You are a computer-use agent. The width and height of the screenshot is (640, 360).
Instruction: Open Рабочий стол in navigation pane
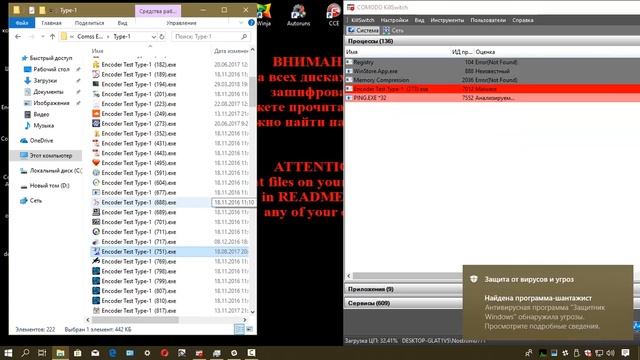(51, 69)
